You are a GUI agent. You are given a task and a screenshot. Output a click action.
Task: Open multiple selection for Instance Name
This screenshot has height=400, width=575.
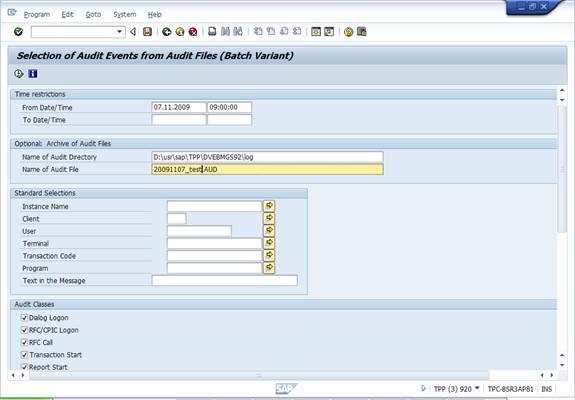[269, 206]
